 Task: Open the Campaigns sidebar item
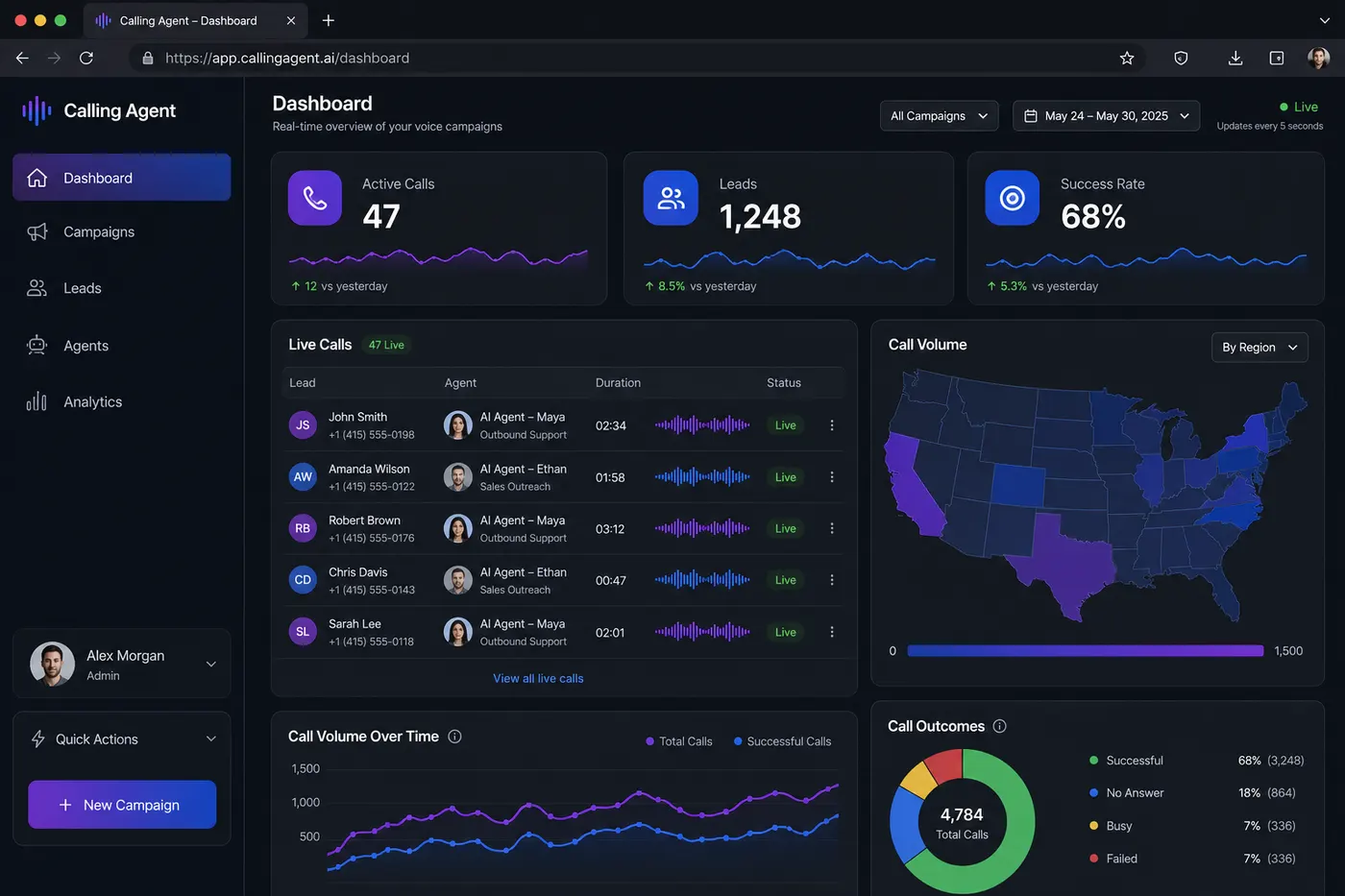click(x=121, y=231)
